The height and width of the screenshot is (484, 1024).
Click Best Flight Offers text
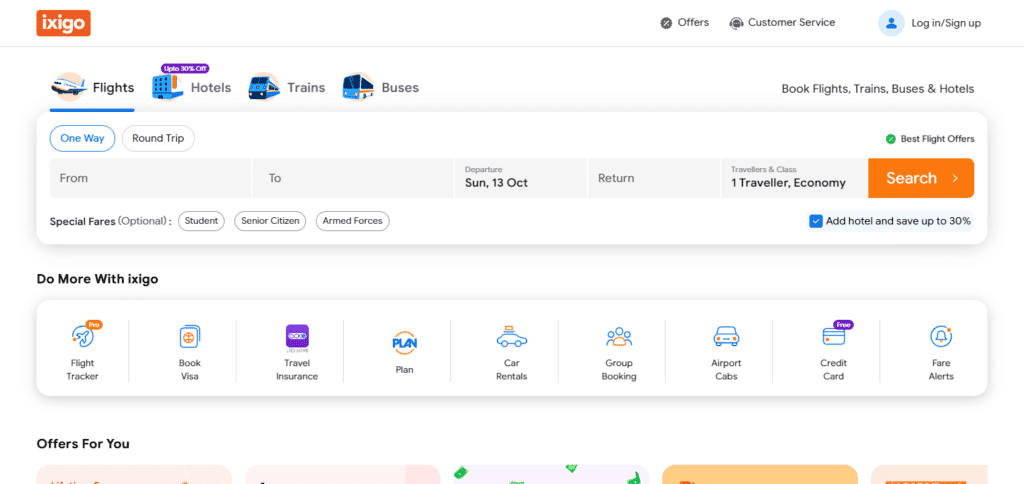tap(937, 139)
